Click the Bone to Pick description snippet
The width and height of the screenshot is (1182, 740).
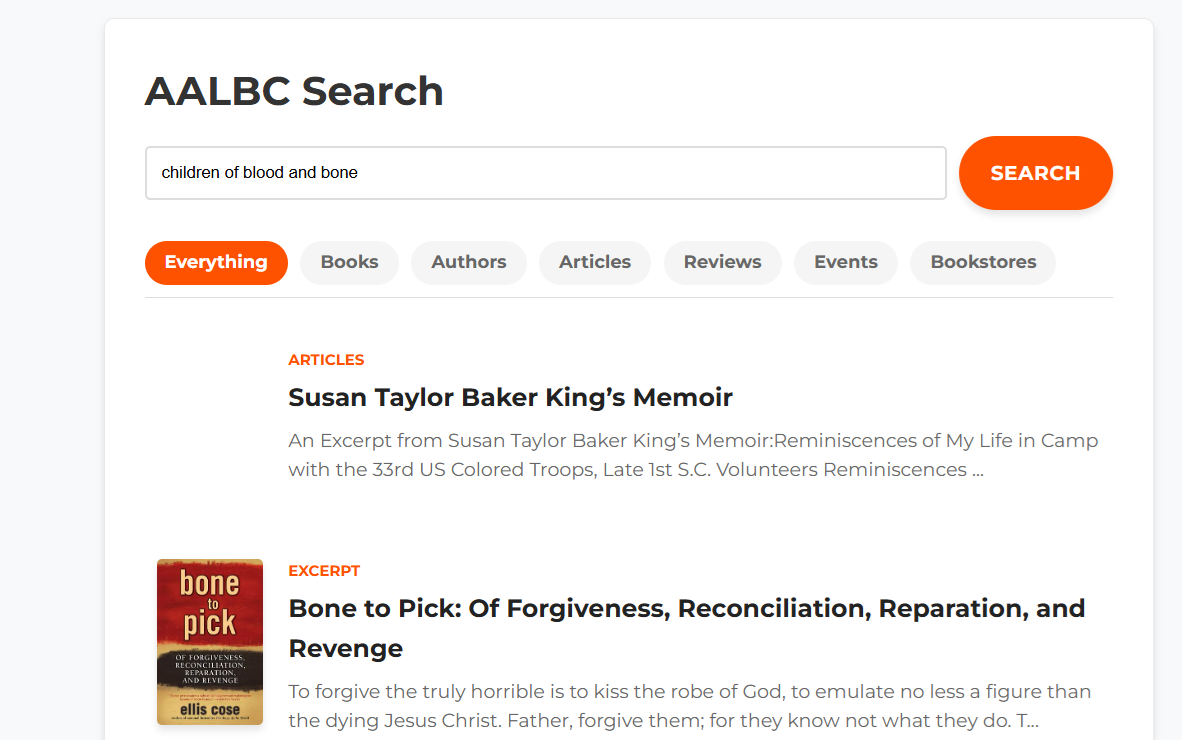point(690,706)
